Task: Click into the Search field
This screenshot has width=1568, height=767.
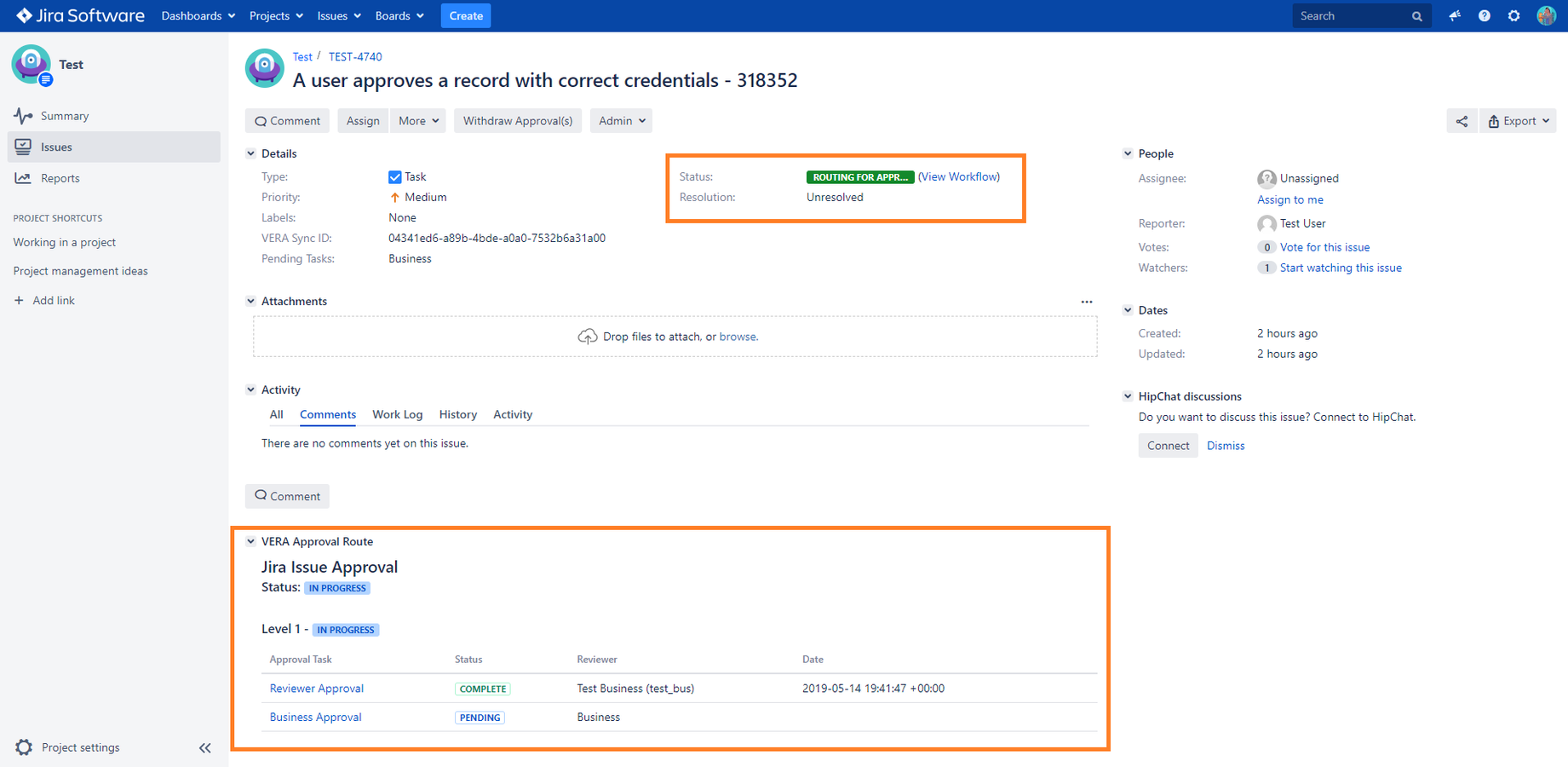Action: tap(1352, 16)
